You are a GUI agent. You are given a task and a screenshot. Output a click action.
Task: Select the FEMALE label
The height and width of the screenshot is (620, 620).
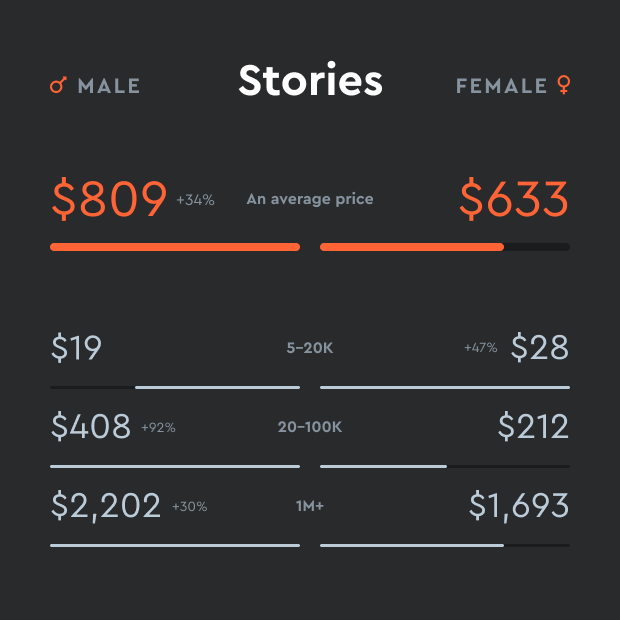[501, 87]
